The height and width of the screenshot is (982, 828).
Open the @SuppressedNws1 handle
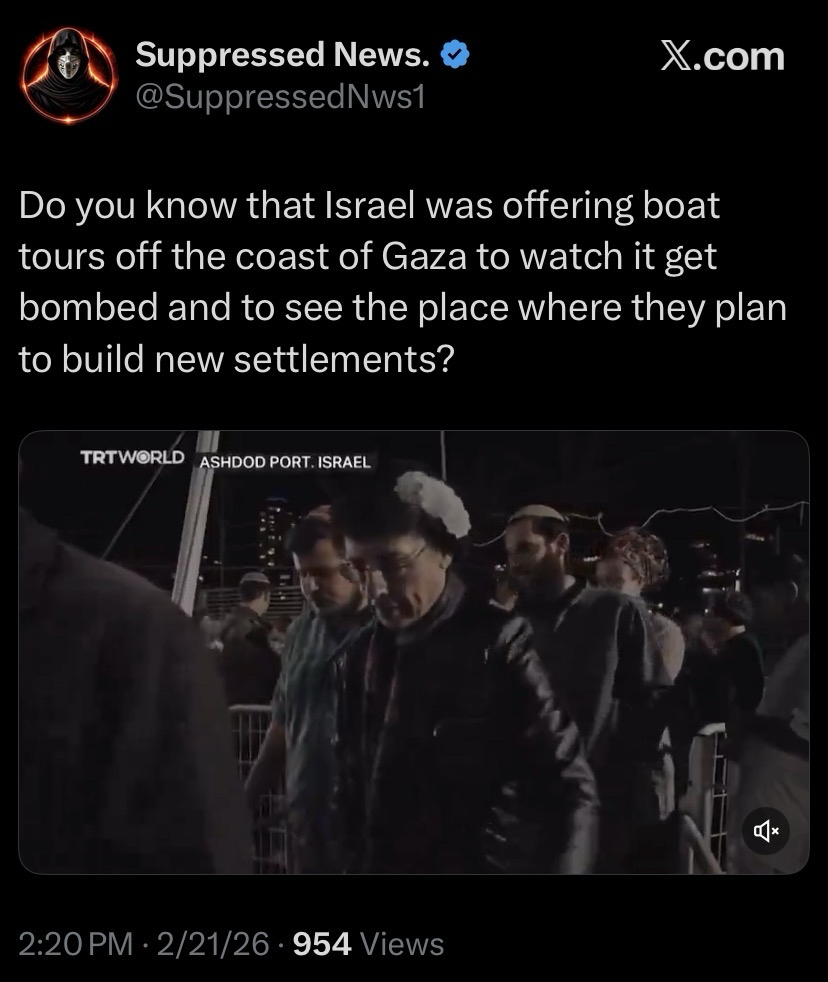click(x=280, y=97)
